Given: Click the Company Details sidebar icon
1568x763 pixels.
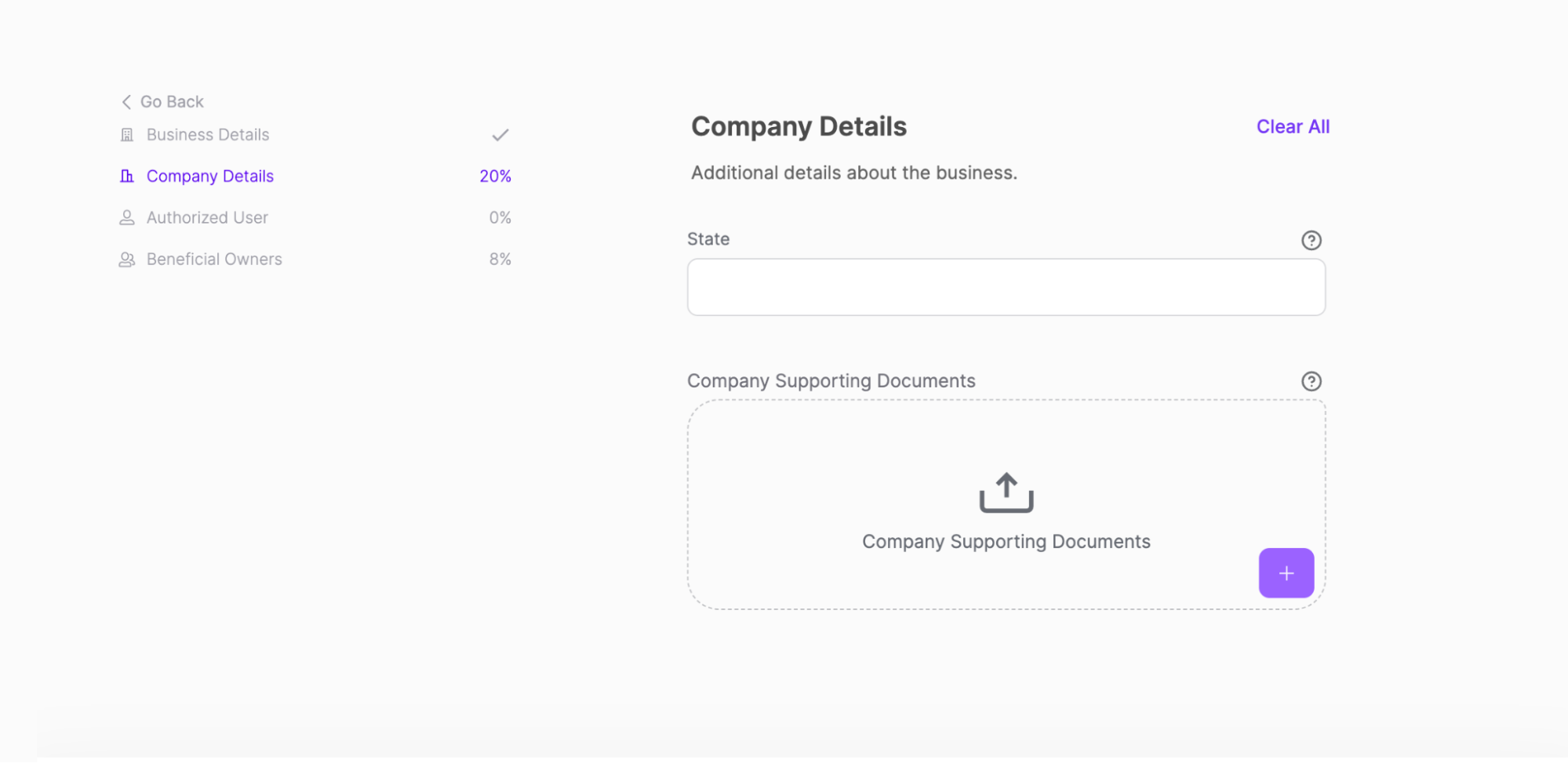Looking at the screenshot, I should 126,176.
